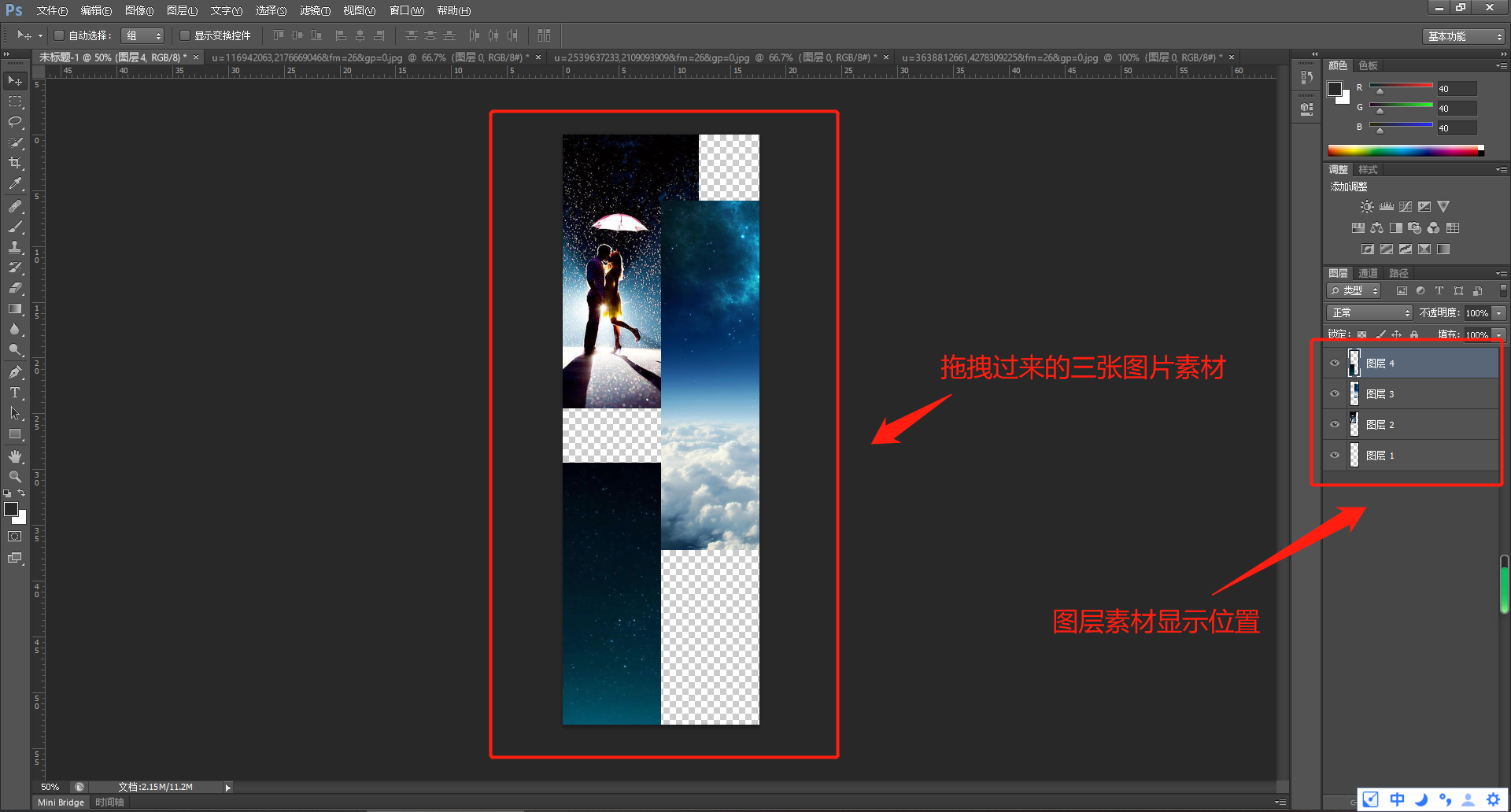
Task: Select the Move tool
Action: click(14, 79)
